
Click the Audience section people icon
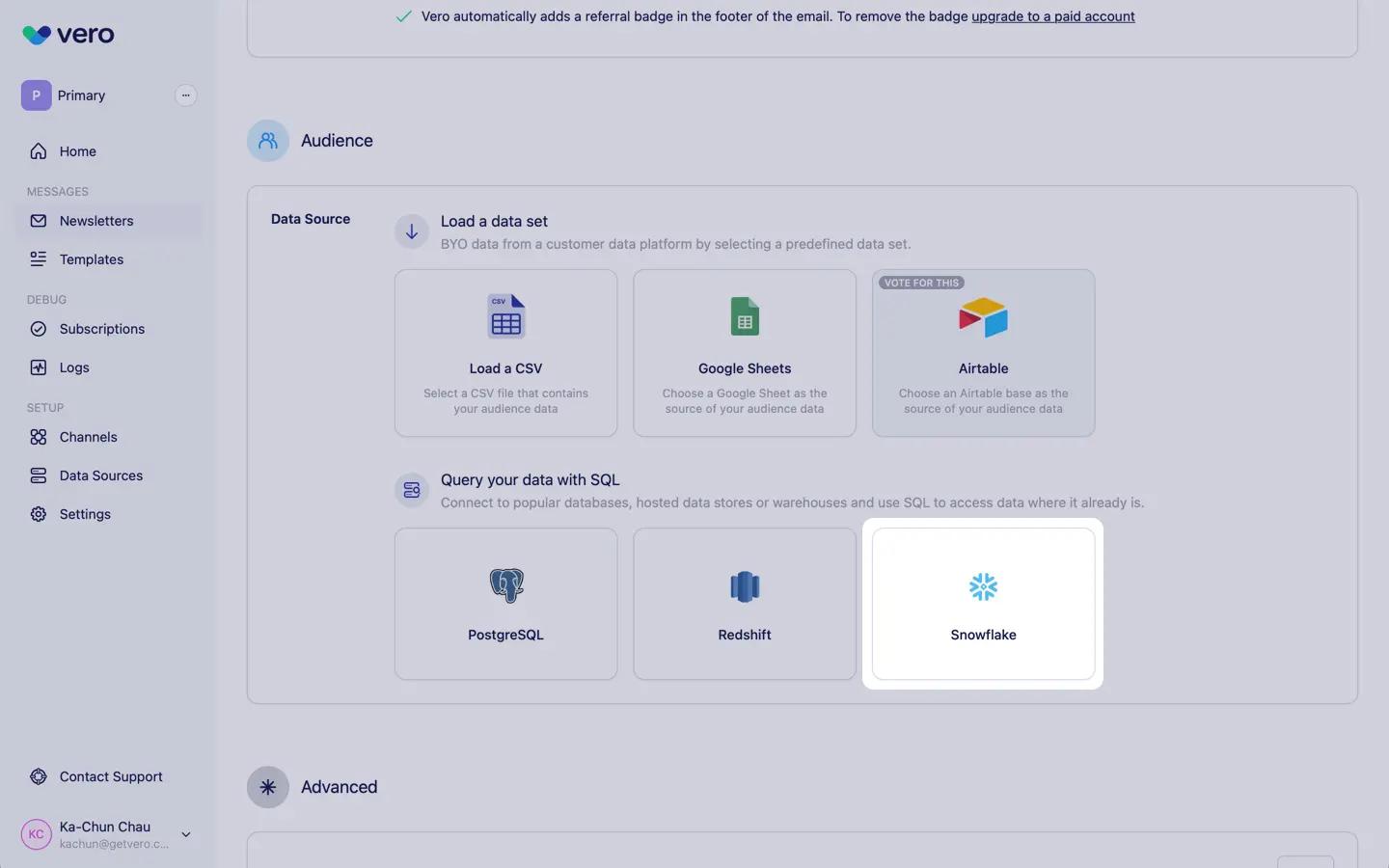coord(268,141)
